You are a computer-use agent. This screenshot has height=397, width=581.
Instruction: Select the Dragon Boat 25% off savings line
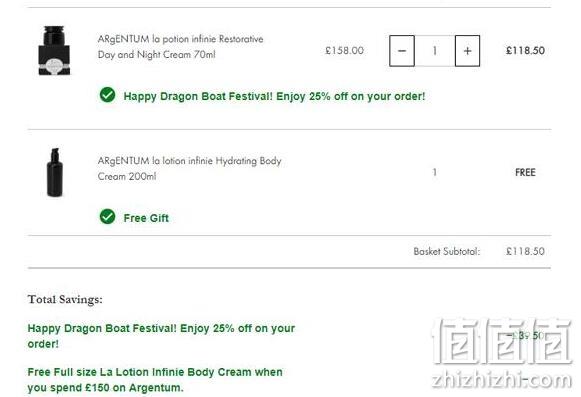pyautogui.click(x=161, y=336)
